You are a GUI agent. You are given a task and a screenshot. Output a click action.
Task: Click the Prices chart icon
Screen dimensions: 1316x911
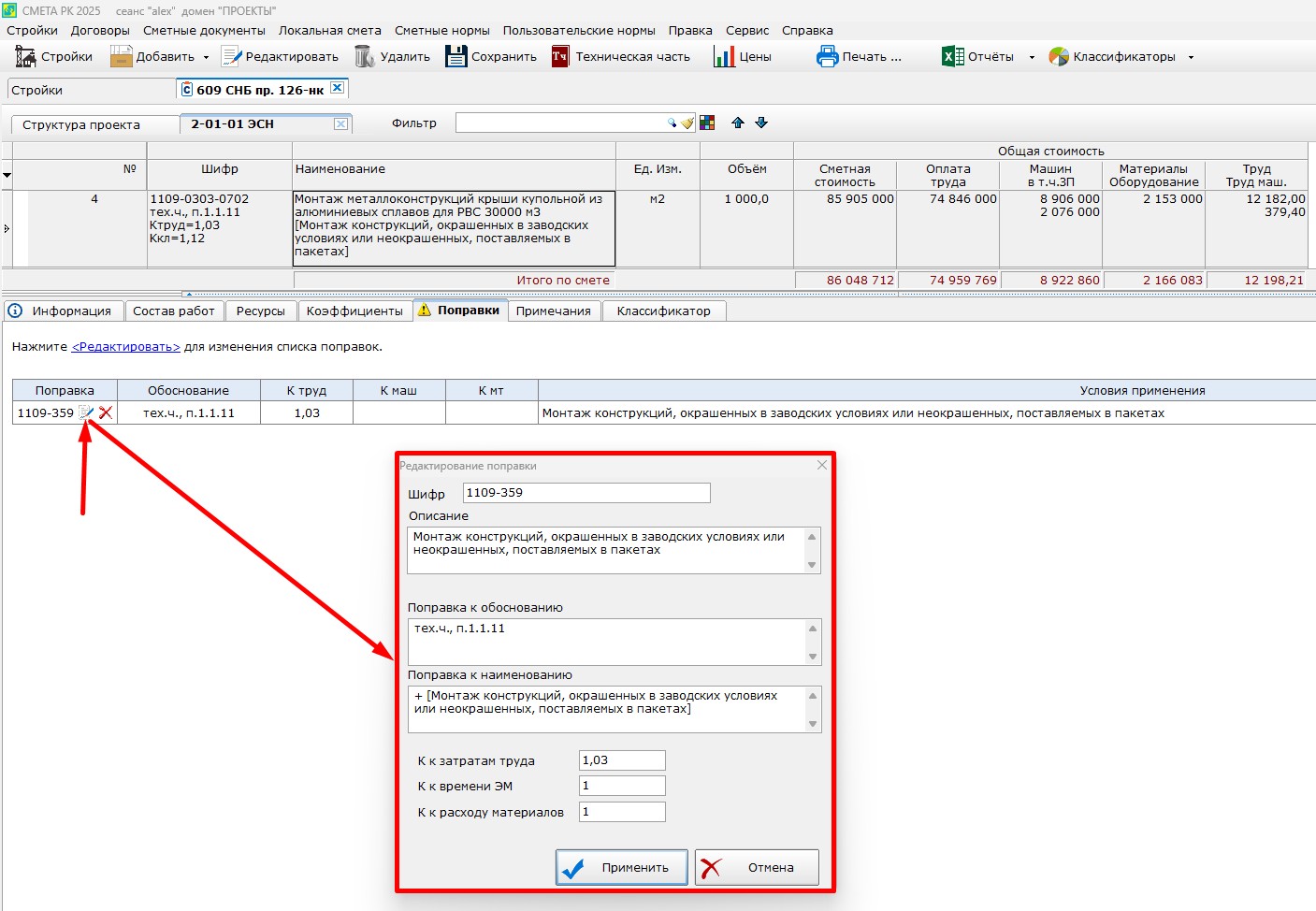tap(724, 57)
